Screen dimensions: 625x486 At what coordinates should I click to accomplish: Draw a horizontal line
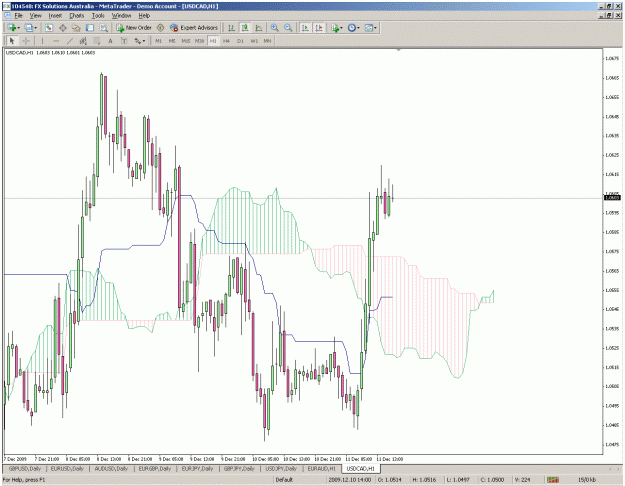56,41
